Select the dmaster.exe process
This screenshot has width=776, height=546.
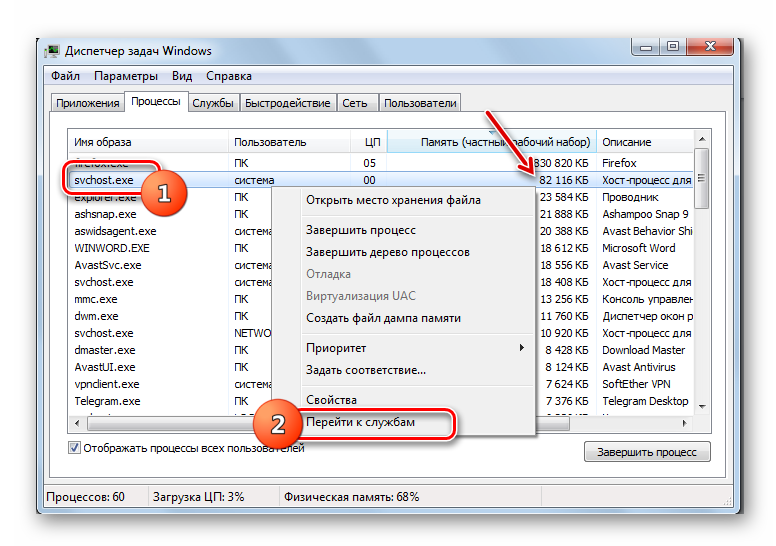pos(105,350)
